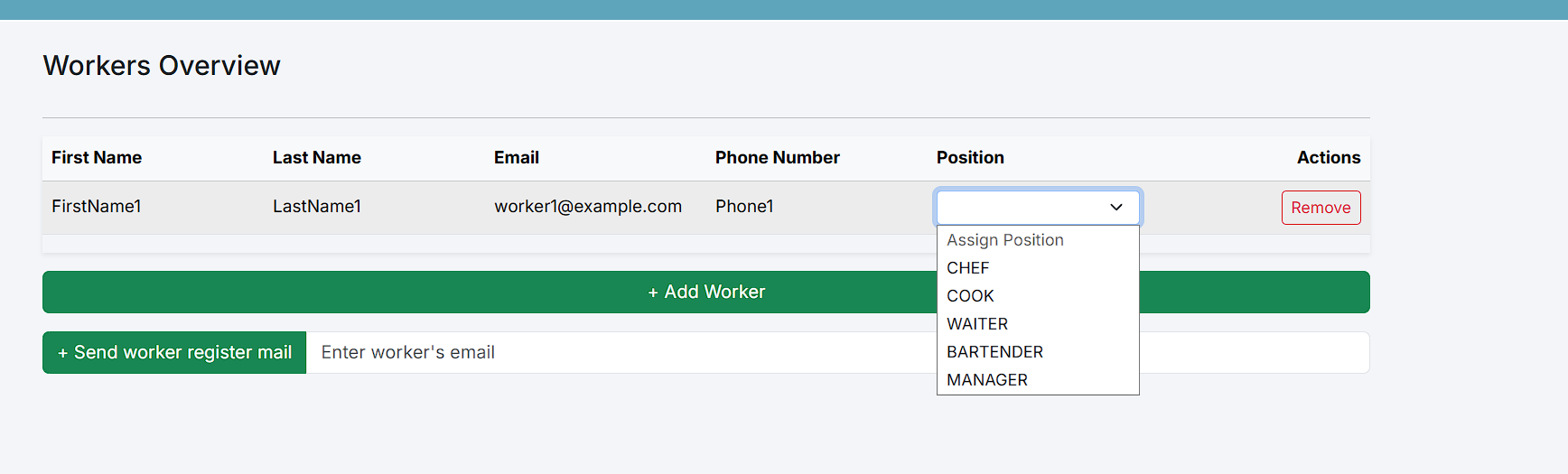Click the Position column header

click(x=970, y=158)
